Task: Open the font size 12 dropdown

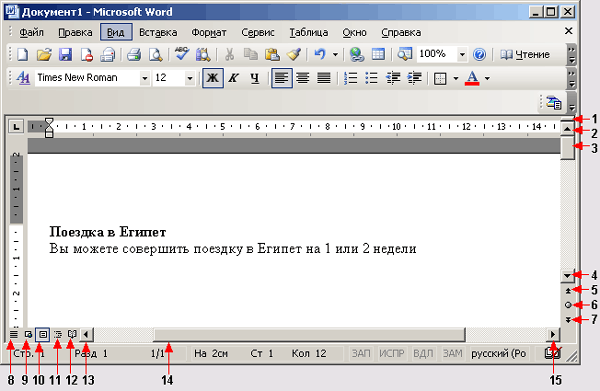Action: 190,78
